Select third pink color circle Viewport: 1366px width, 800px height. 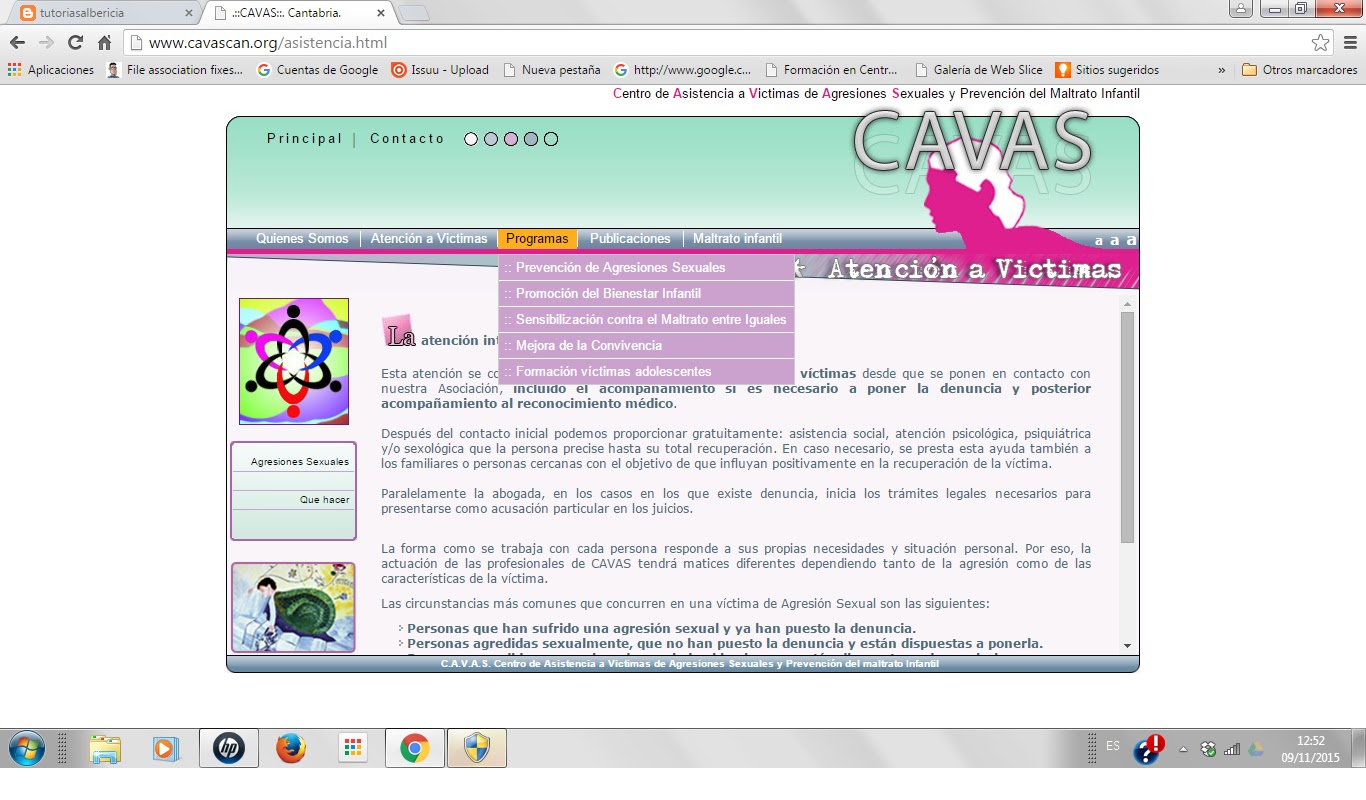click(511, 139)
